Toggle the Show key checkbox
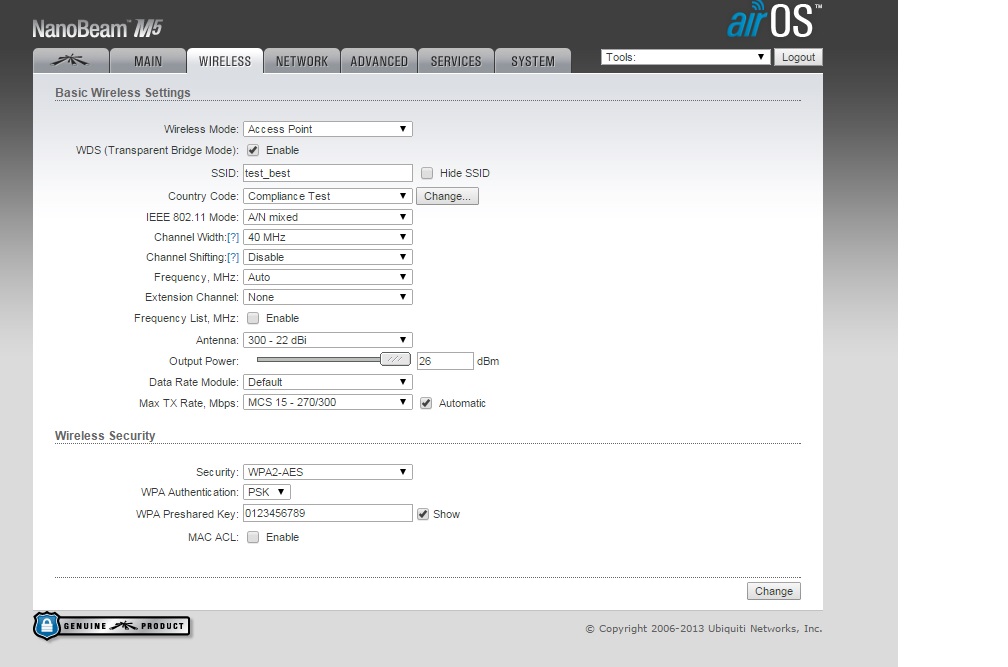This screenshot has height=667, width=1008. (423, 514)
